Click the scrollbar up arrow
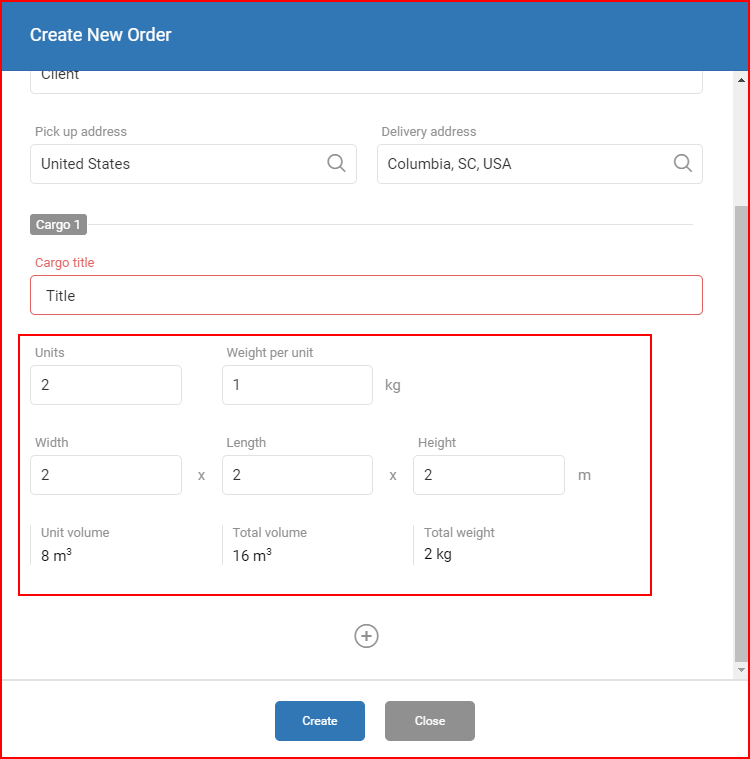Image resolution: width=750 pixels, height=759 pixels. click(x=741, y=80)
